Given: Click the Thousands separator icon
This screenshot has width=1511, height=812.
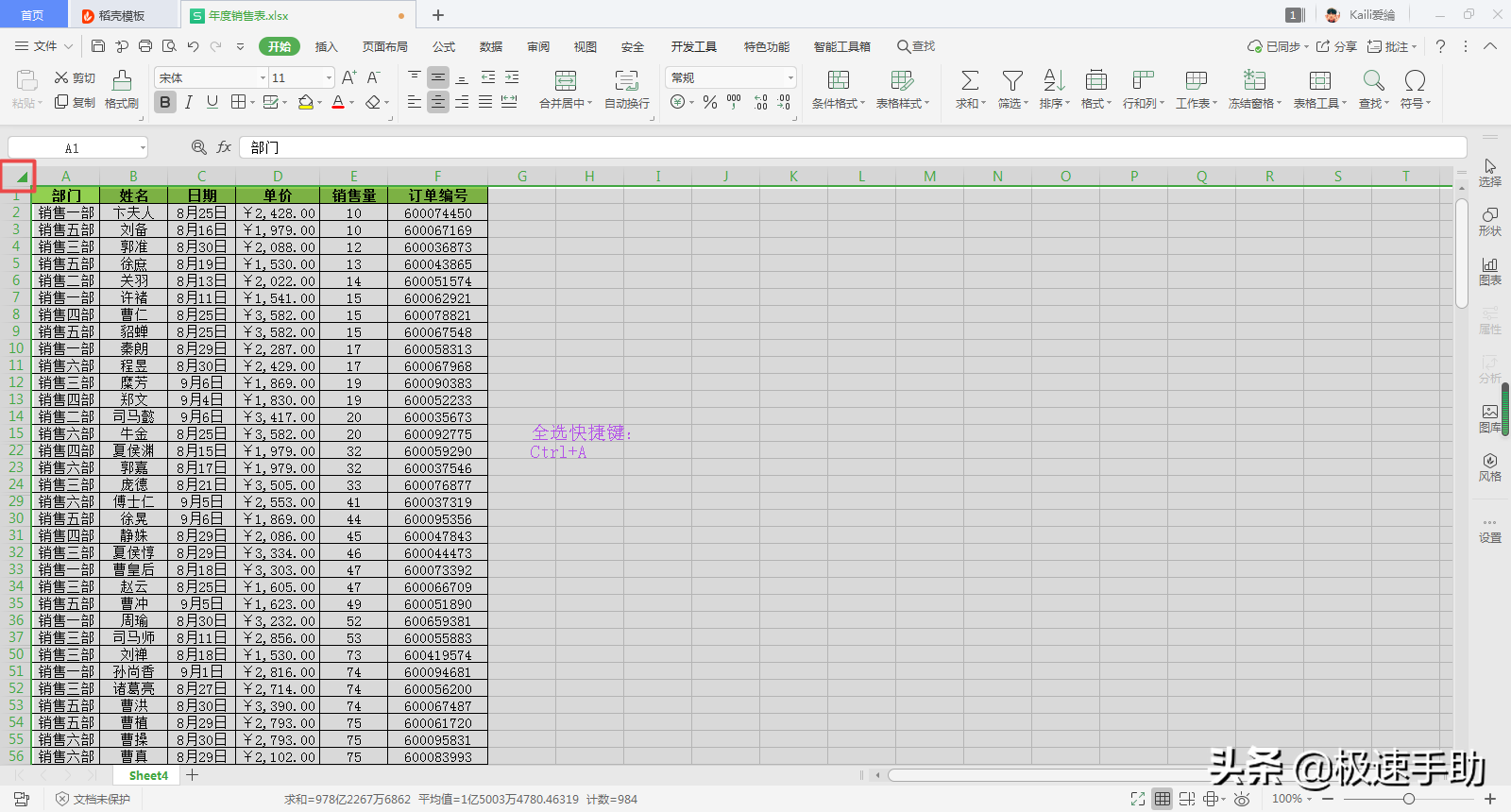Looking at the screenshot, I should click(x=734, y=102).
